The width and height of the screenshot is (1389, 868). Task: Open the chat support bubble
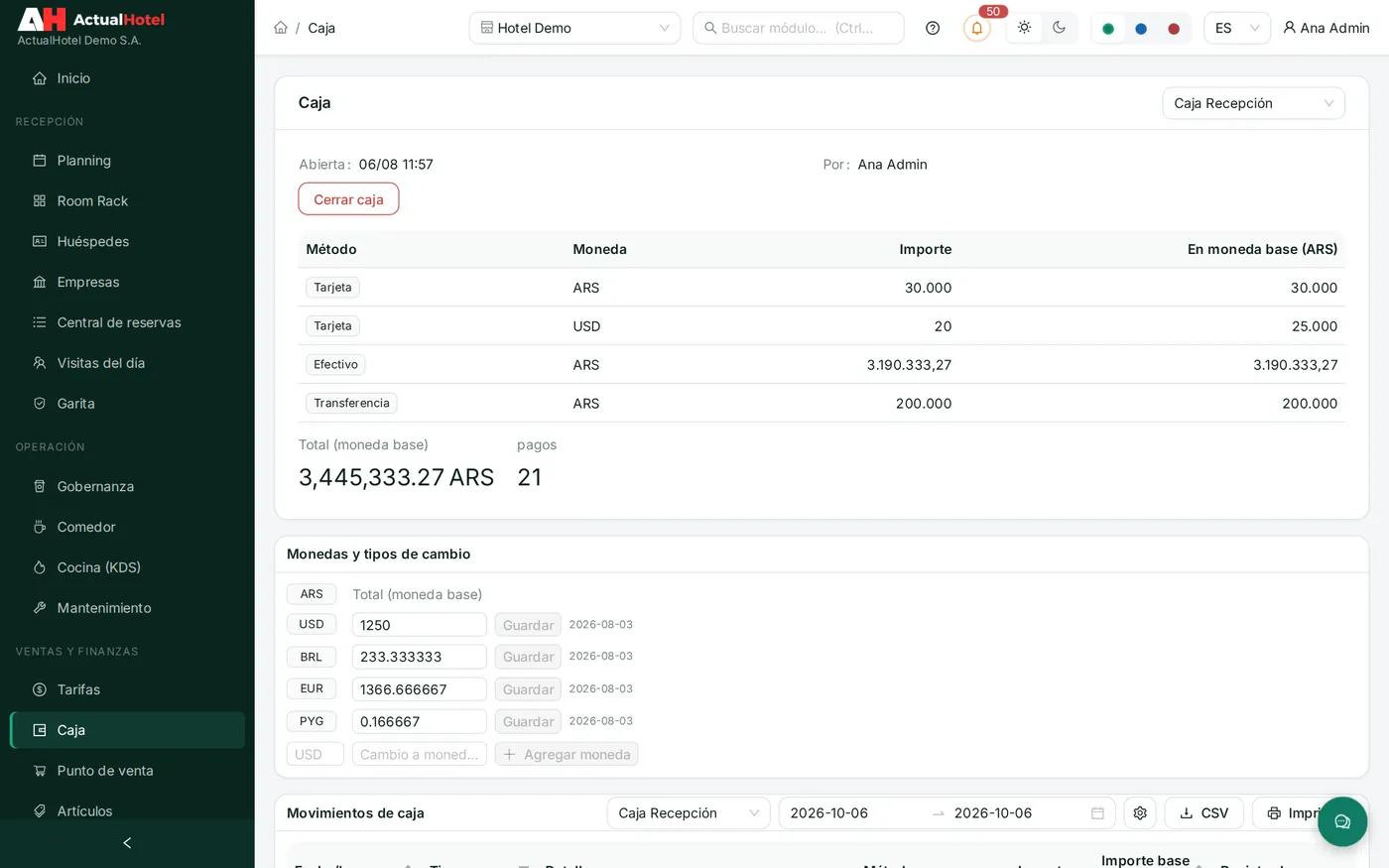pos(1342,821)
